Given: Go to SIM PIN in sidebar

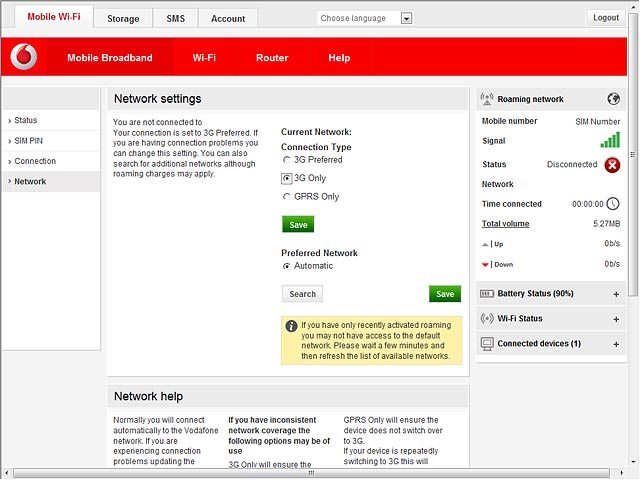Looking at the screenshot, I should 51,141.
